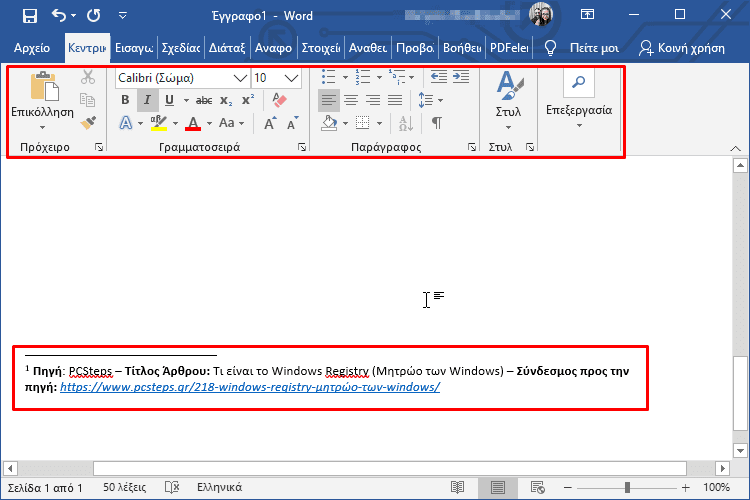Click the Copy icon

coord(88,100)
